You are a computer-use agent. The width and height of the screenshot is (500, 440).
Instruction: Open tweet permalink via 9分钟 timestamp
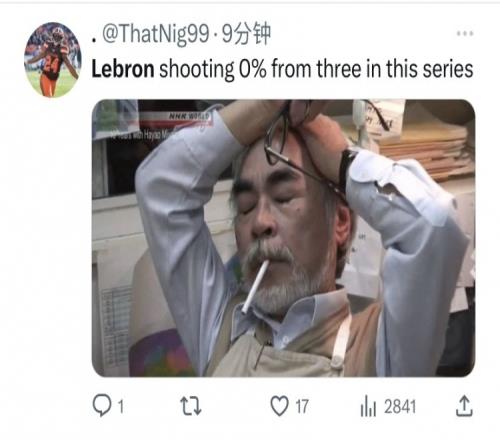click(246, 34)
